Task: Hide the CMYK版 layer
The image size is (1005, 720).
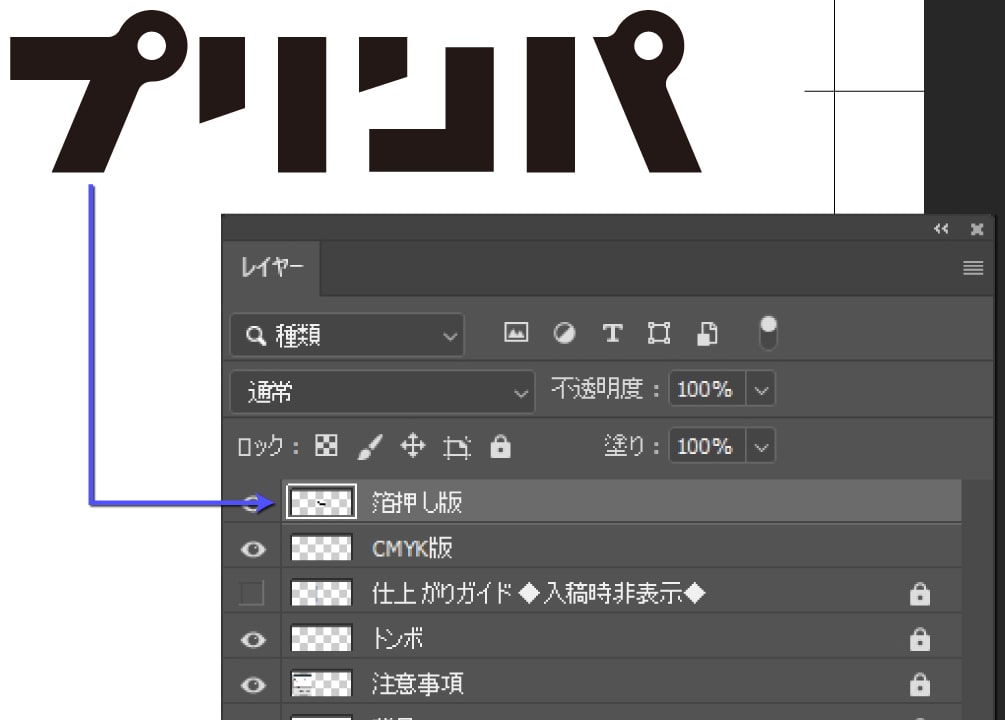Action: 254,549
